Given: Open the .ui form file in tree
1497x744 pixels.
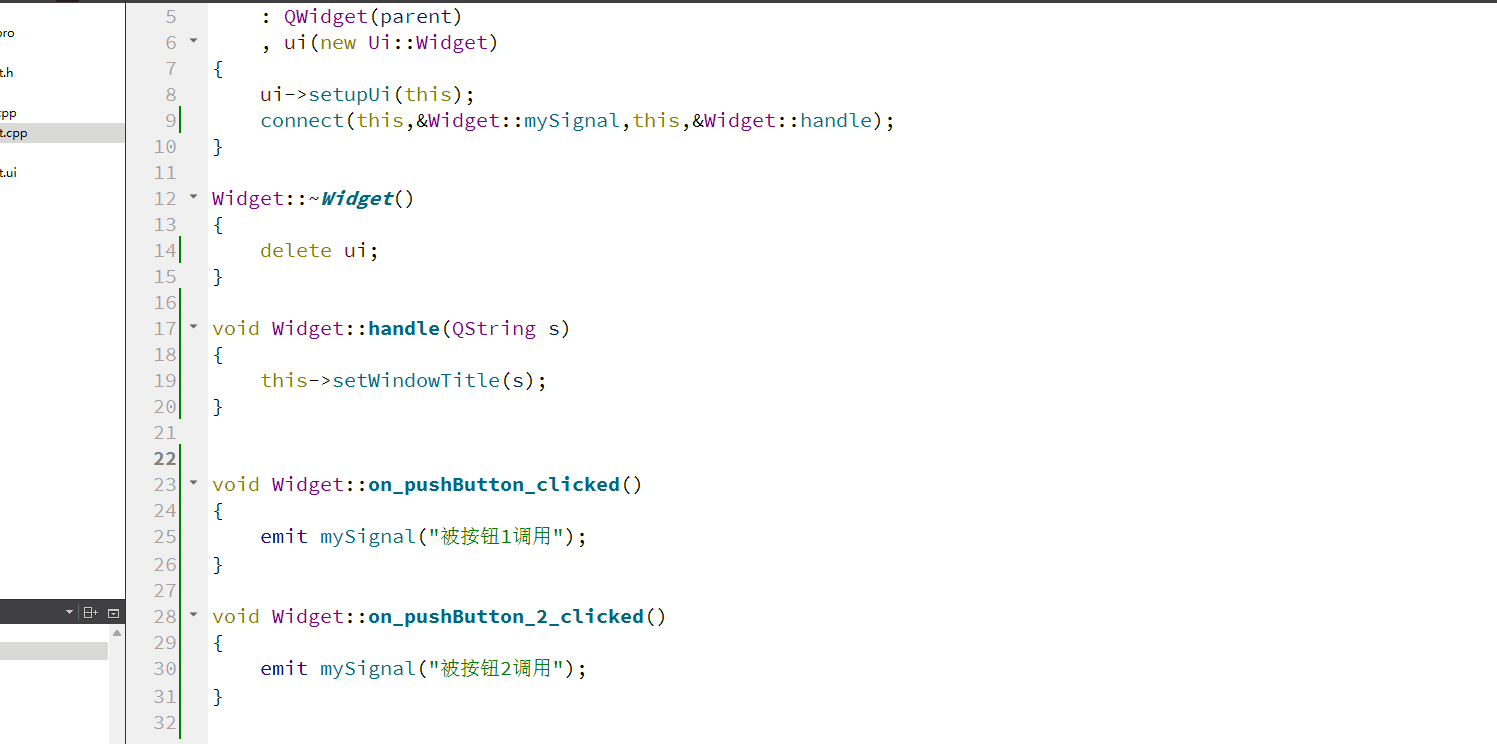Looking at the screenshot, I should pyautogui.click(x=8, y=172).
